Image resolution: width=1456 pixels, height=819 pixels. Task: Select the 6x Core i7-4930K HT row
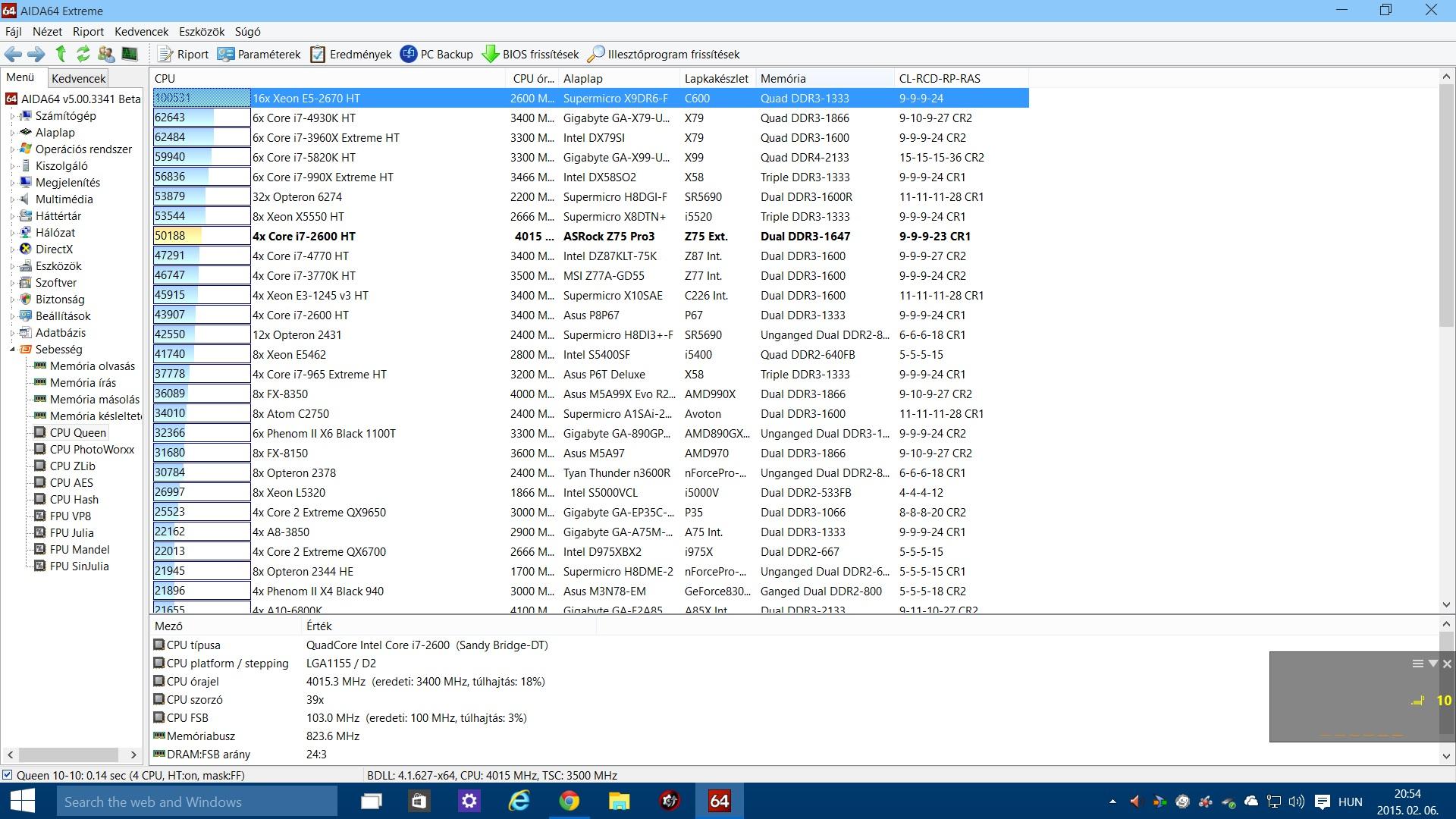[590, 118]
